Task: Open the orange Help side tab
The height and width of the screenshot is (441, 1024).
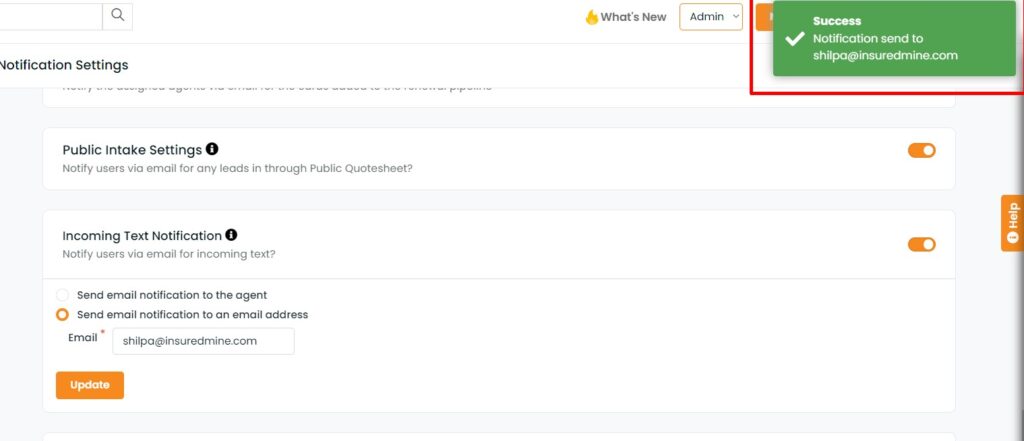Action: point(1011,222)
